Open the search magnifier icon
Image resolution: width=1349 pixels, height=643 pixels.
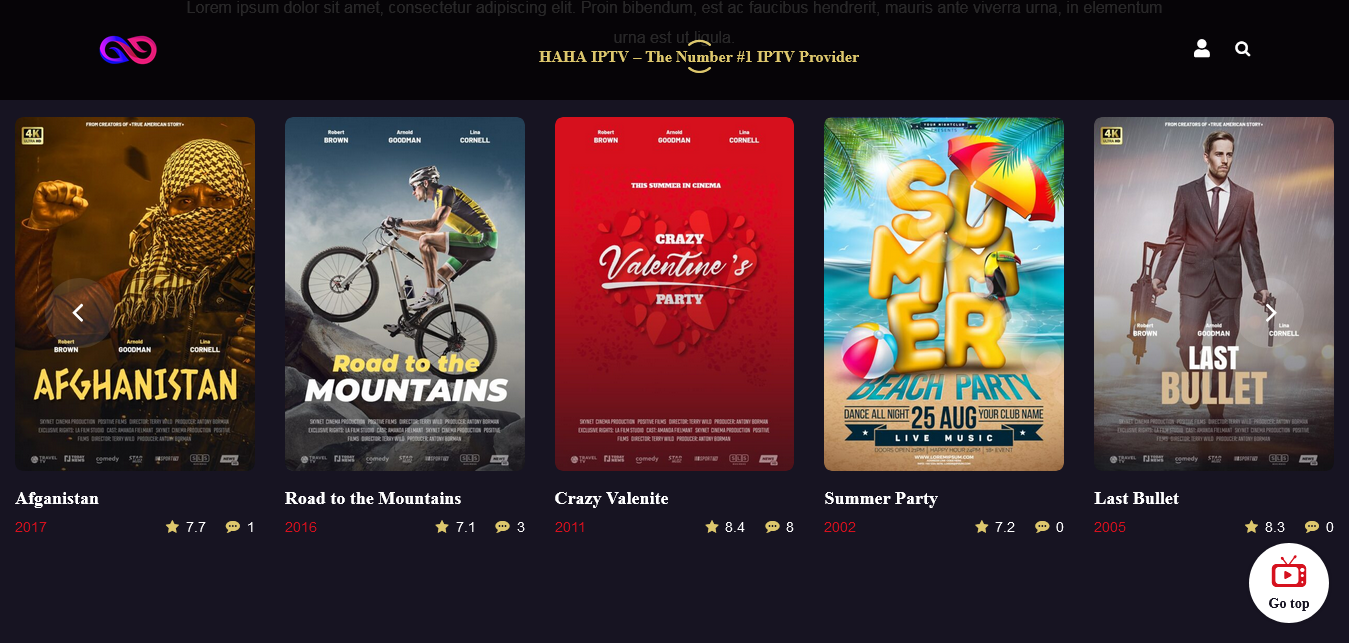tap(1242, 49)
